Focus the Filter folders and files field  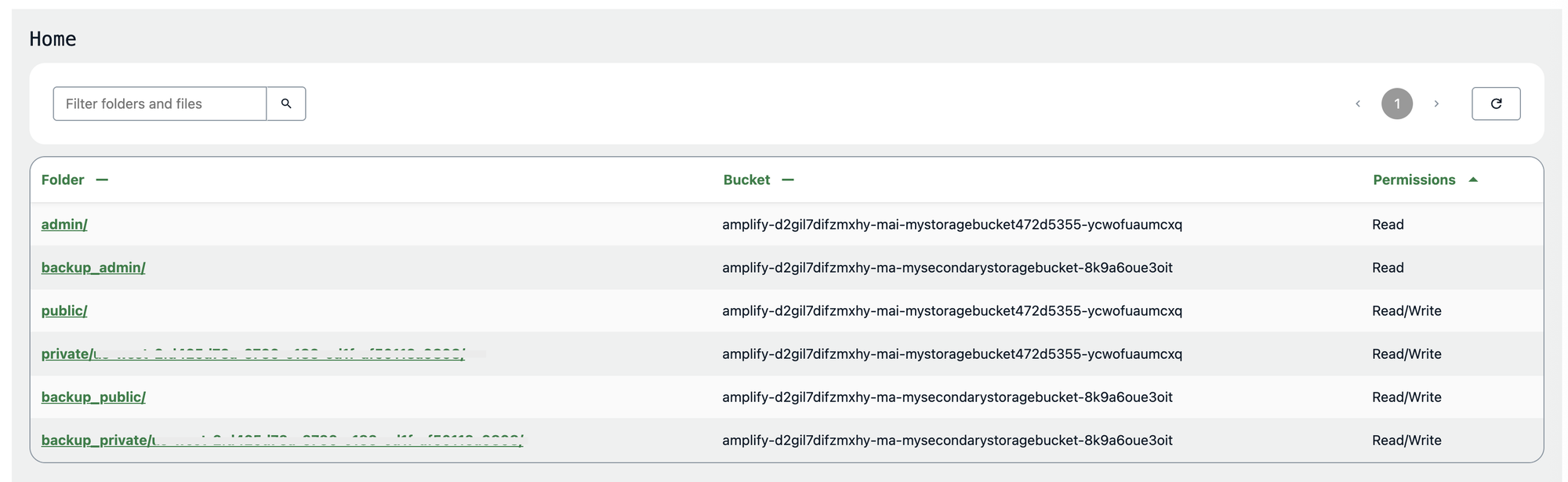pyautogui.click(x=160, y=103)
